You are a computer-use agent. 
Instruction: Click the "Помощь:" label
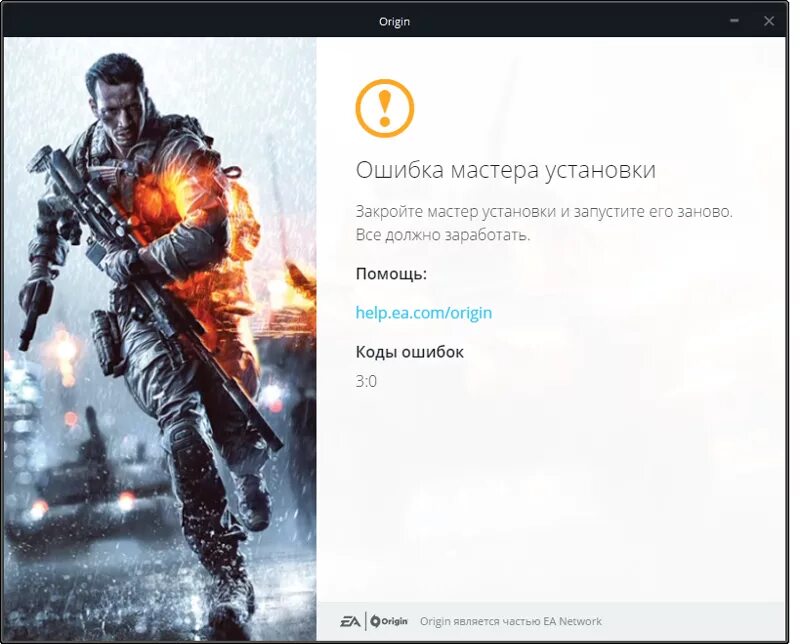391,274
